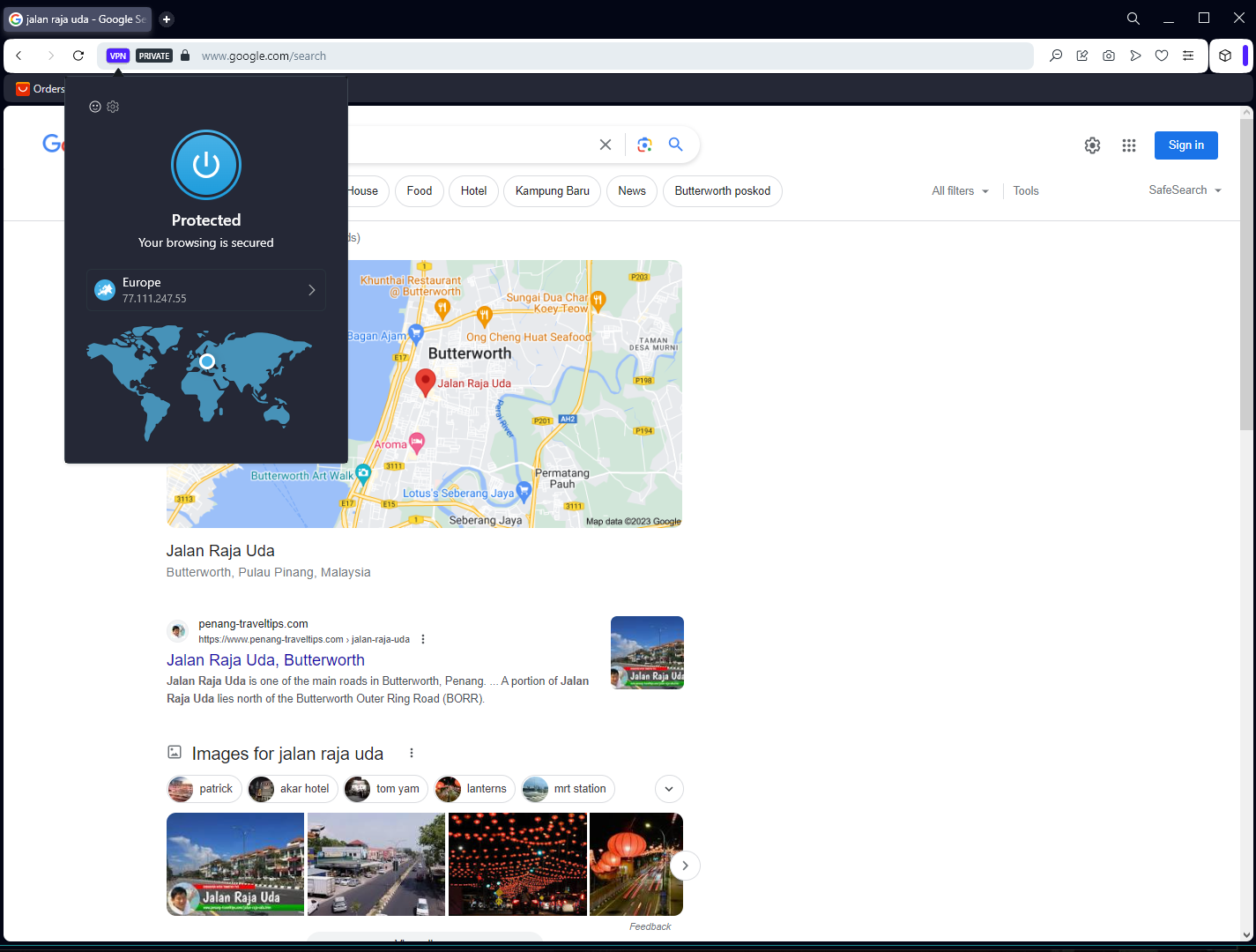Click the send flow arrow icon
1256x952 pixels.
(x=1135, y=56)
